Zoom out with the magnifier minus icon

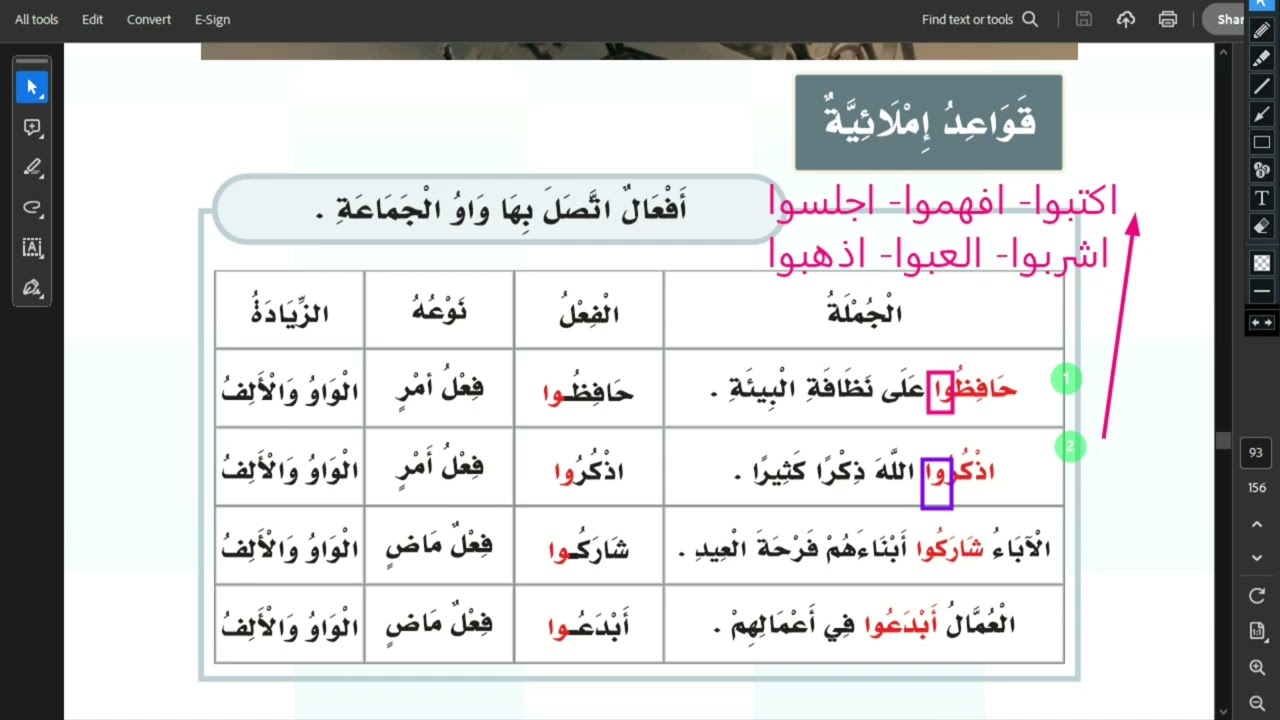1257,703
